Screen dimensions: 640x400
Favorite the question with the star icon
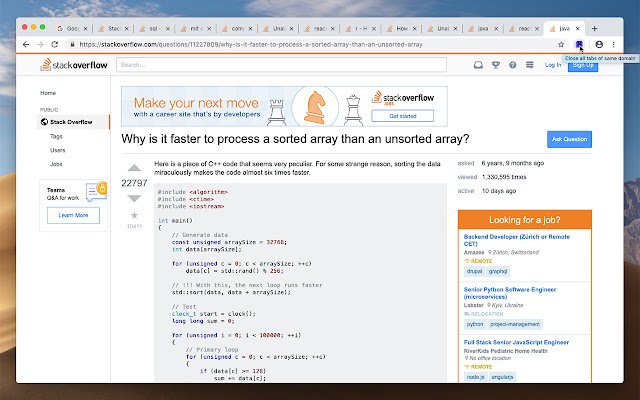(x=134, y=215)
